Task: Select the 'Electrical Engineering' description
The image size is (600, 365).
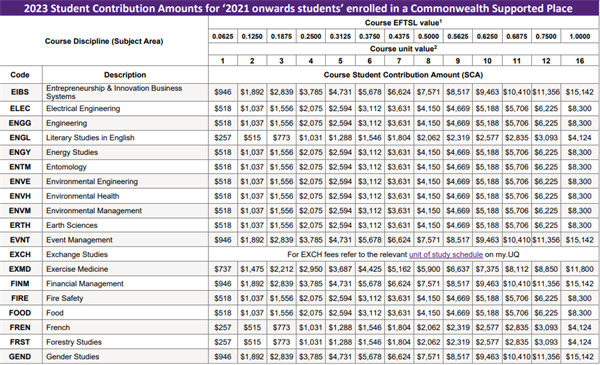Action: 83,109
